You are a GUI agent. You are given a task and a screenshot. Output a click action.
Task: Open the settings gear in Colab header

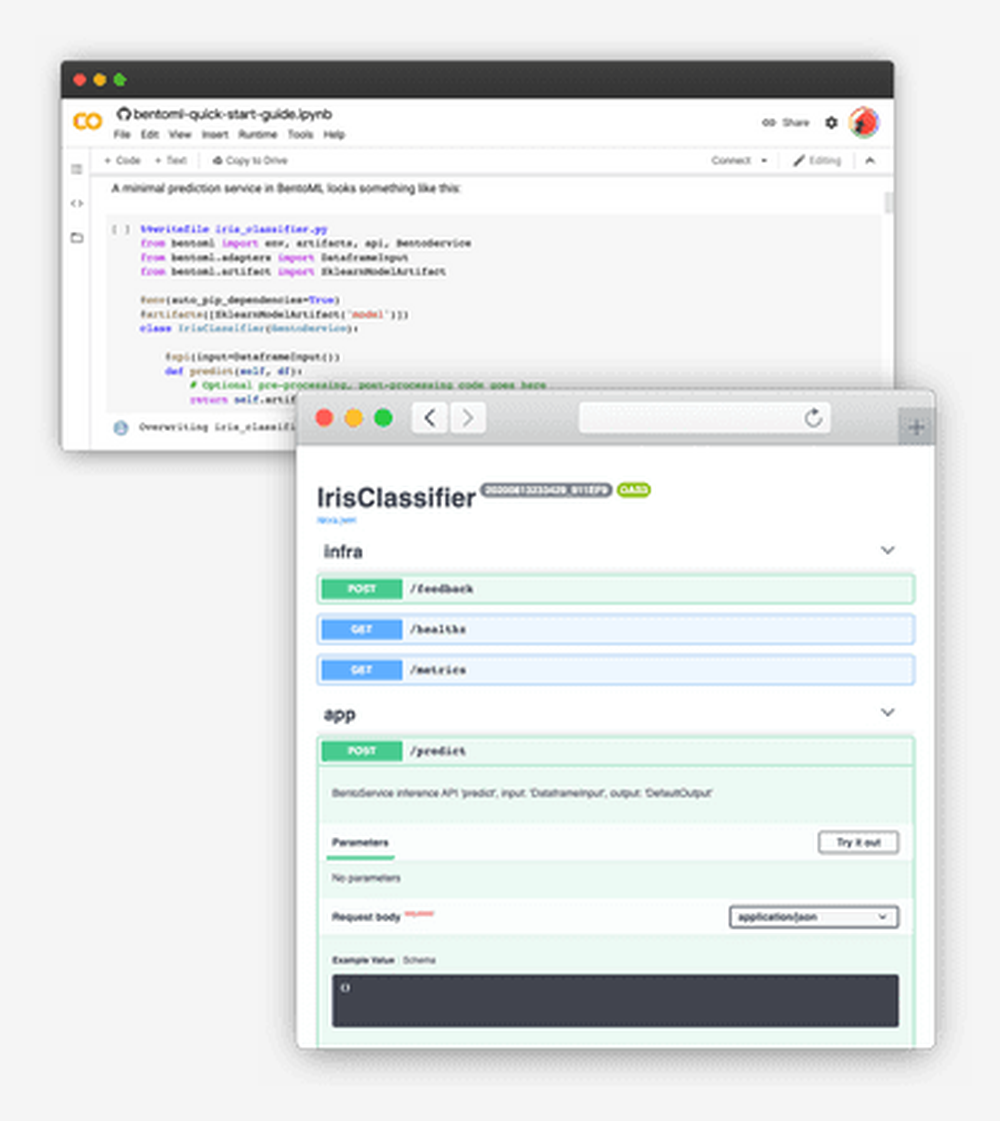(x=831, y=123)
